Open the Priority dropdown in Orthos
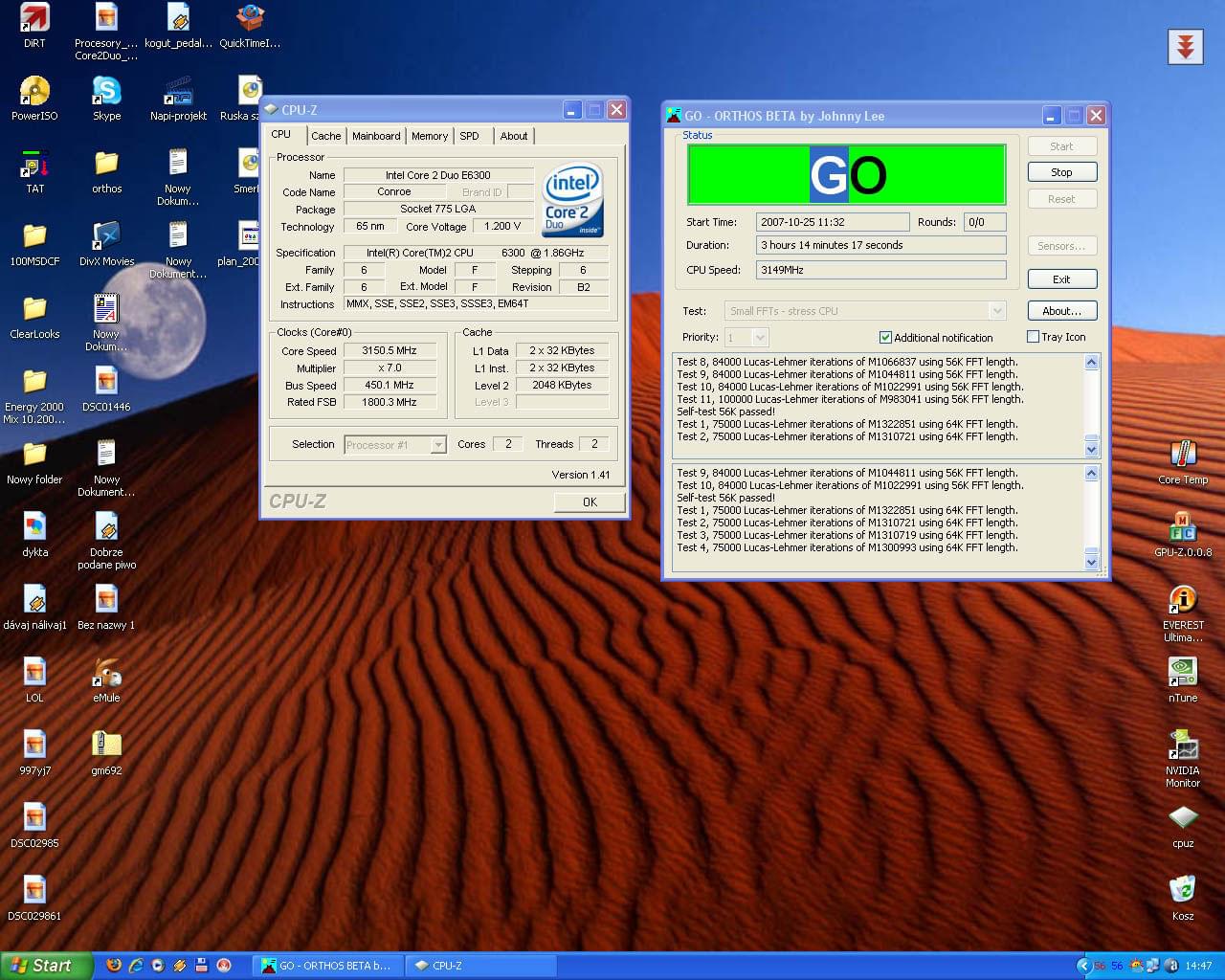Screen dimensions: 1225x980 (760, 337)
